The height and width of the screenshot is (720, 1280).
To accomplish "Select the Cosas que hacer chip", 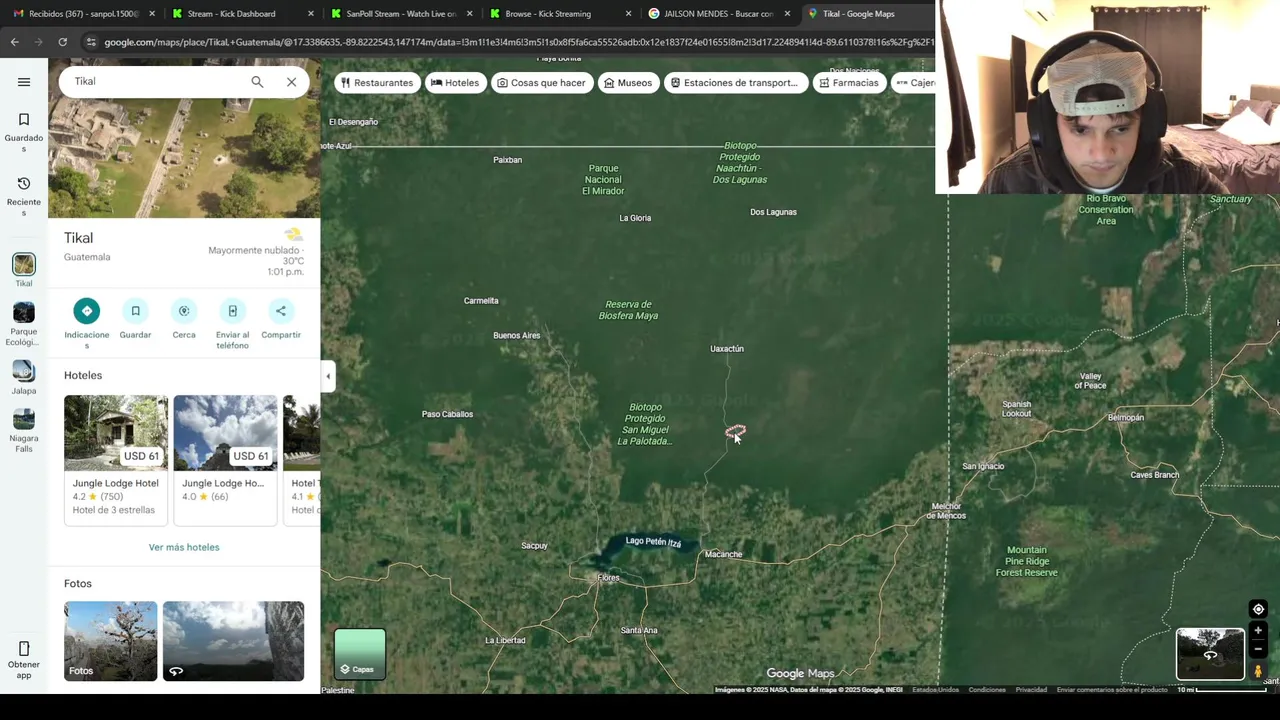I will click(542, 83).
